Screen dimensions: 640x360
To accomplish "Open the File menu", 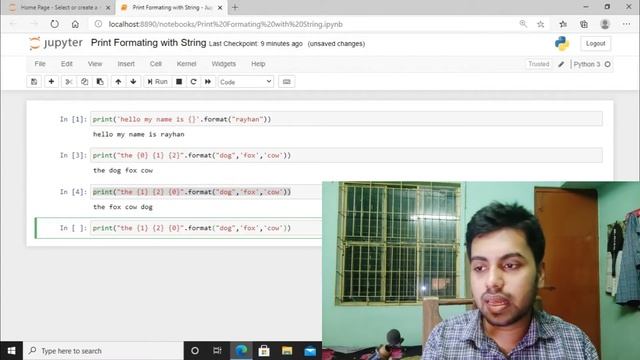I will pos(40,64).
